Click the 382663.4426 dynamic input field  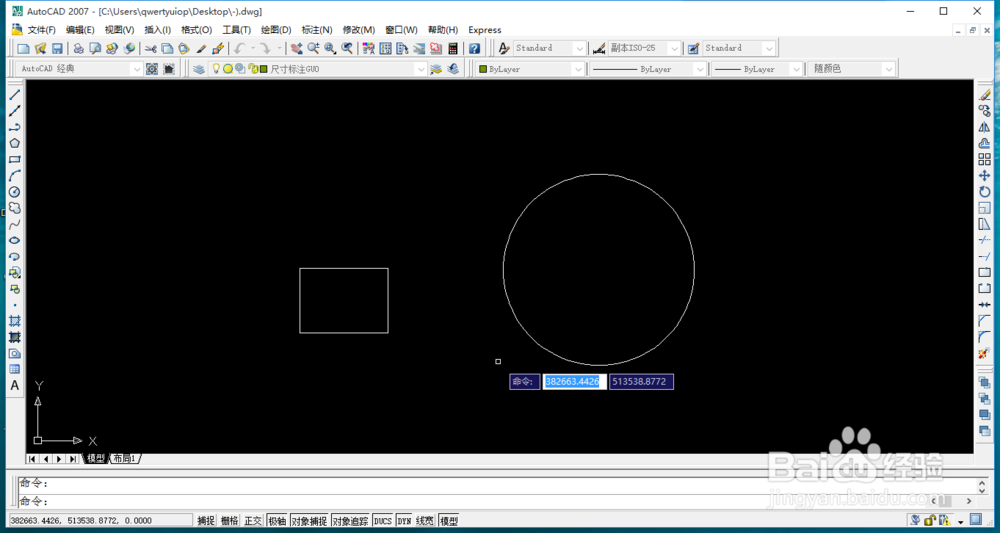coord(575,382)
